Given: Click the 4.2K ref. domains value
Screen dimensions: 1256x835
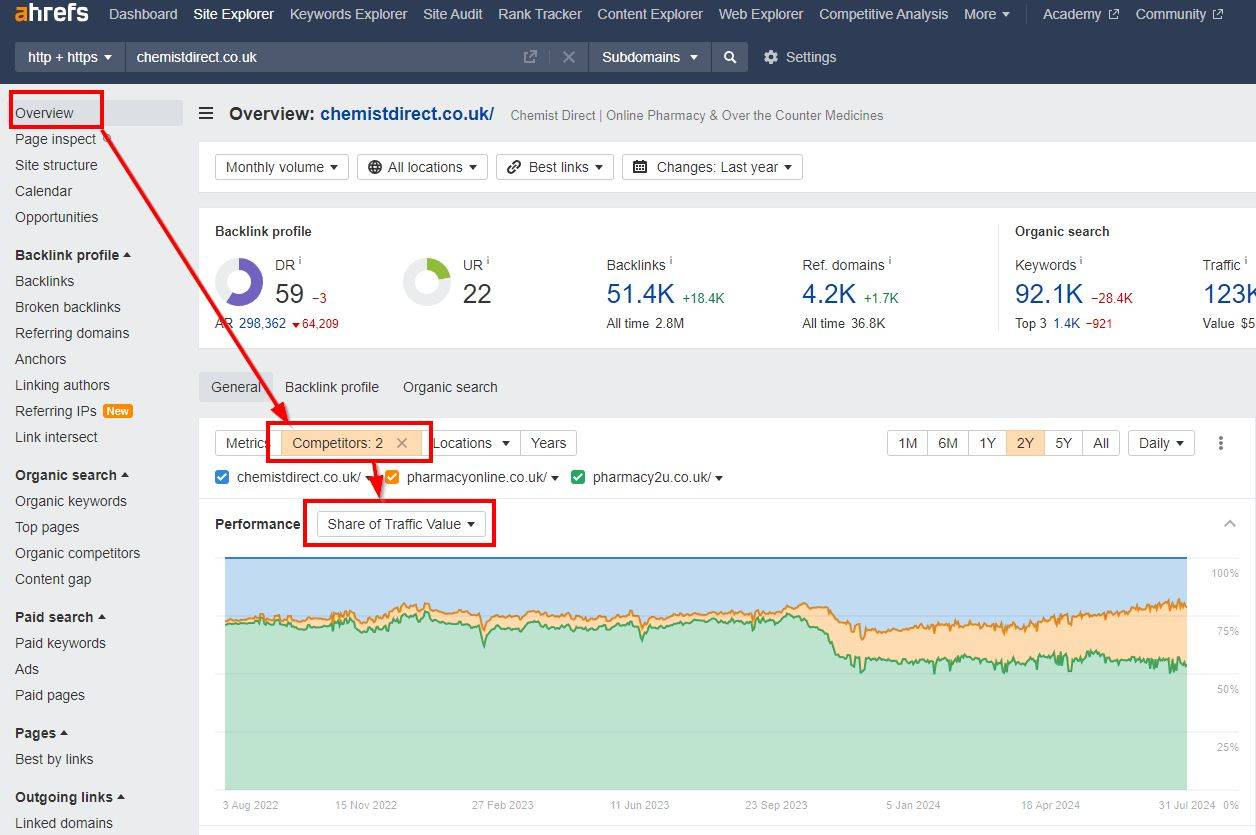Looking at the screenshot, I should [x=829, y=294].
